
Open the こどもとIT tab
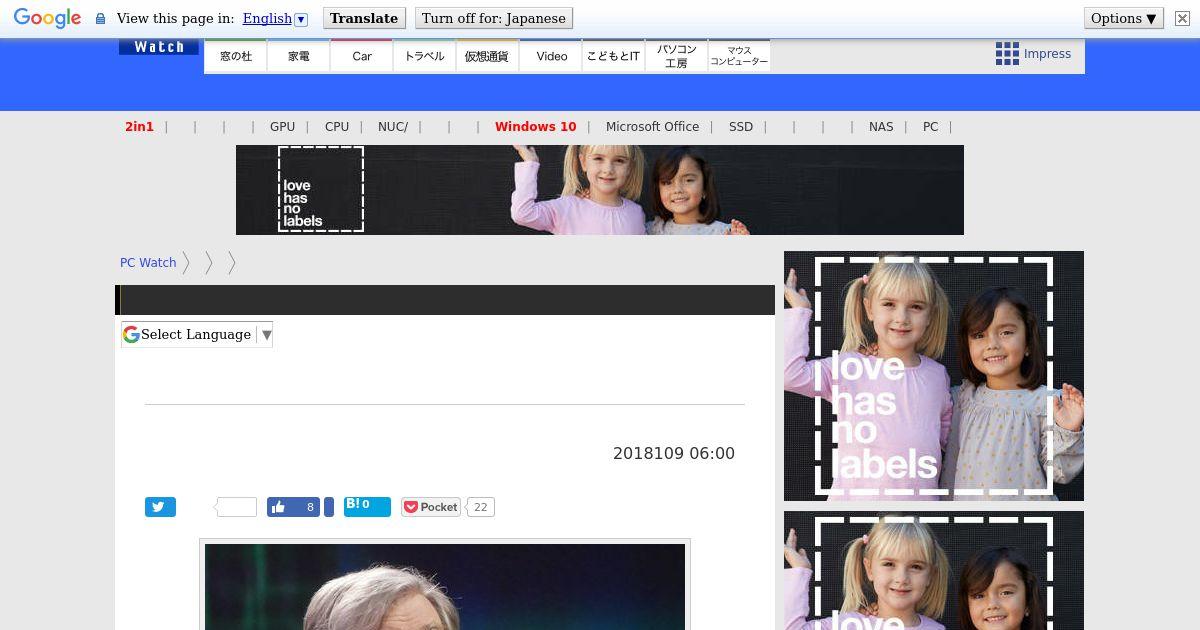pos(613,56)
